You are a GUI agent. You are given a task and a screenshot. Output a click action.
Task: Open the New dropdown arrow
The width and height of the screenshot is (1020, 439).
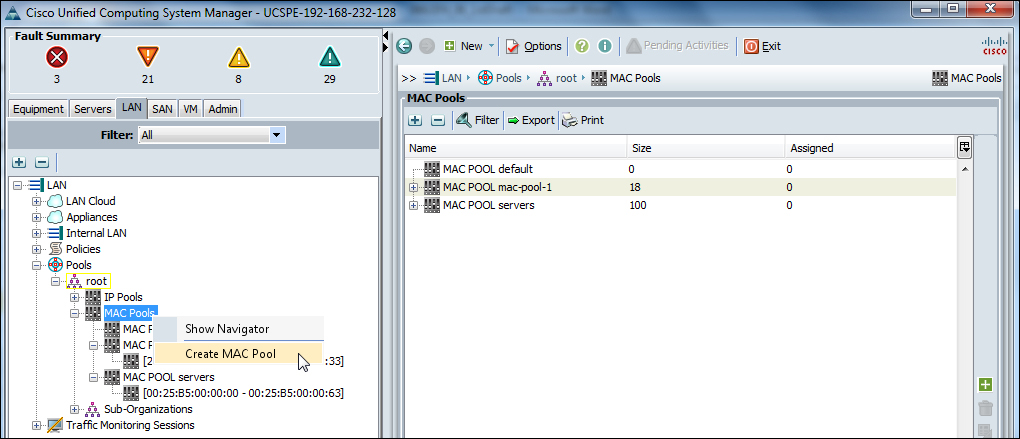pyautogui.click(x=492, y=46)
